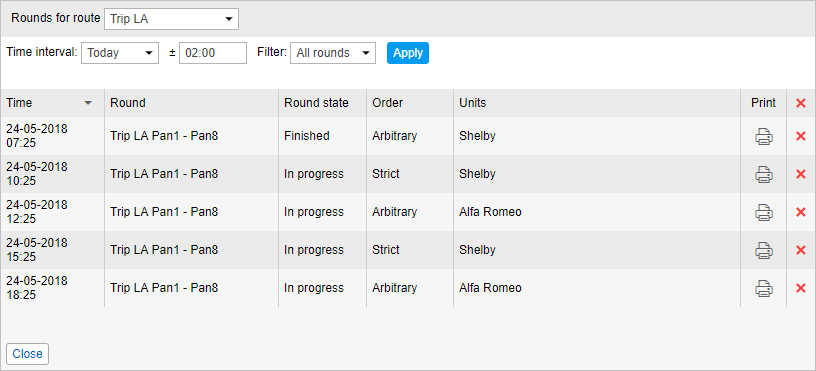
Task: Delete the 18:25 arbitrary round
Action: click(x=801, y=288)
